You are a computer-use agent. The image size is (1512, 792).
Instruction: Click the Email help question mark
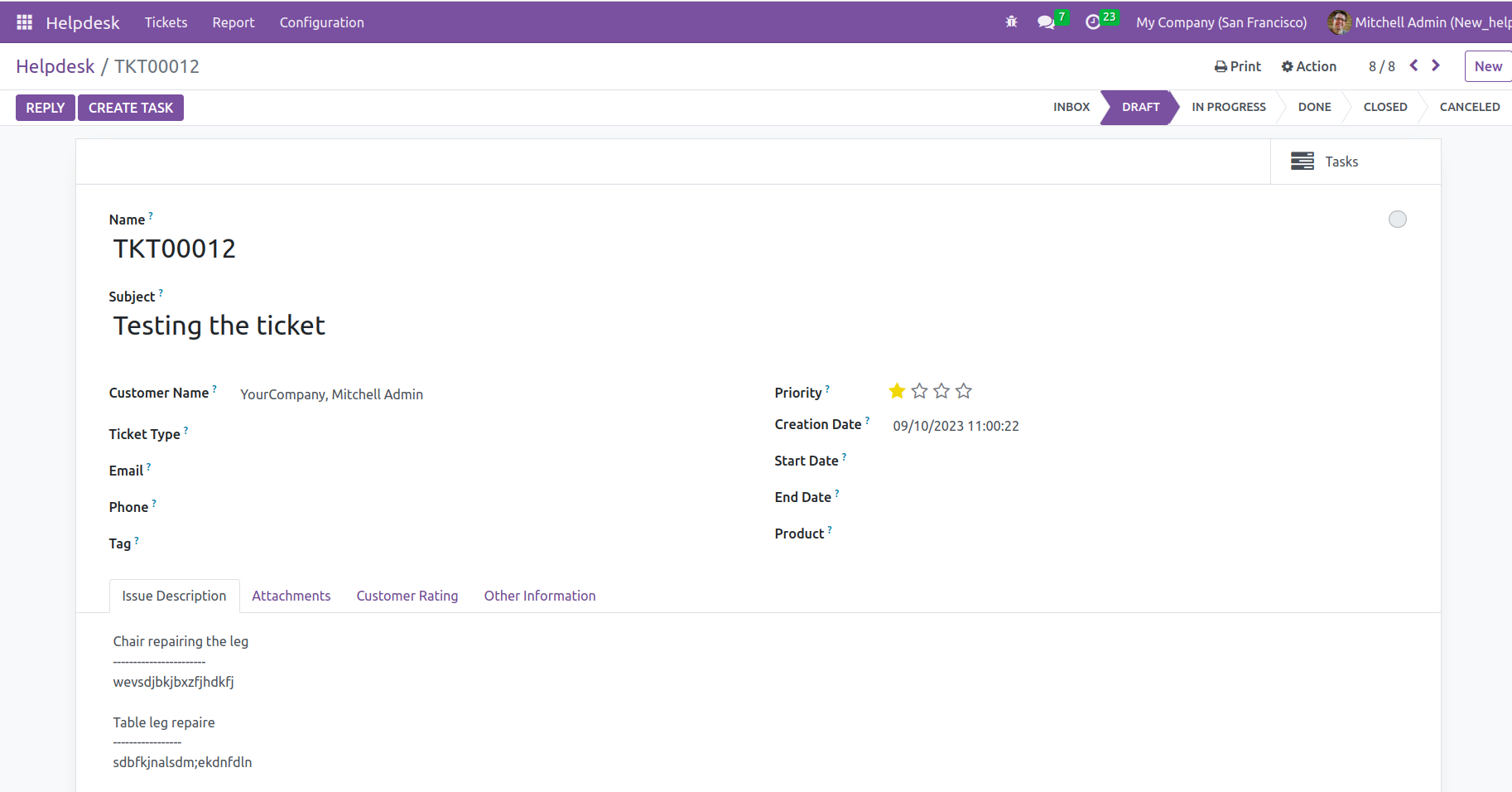click(148, 466)
